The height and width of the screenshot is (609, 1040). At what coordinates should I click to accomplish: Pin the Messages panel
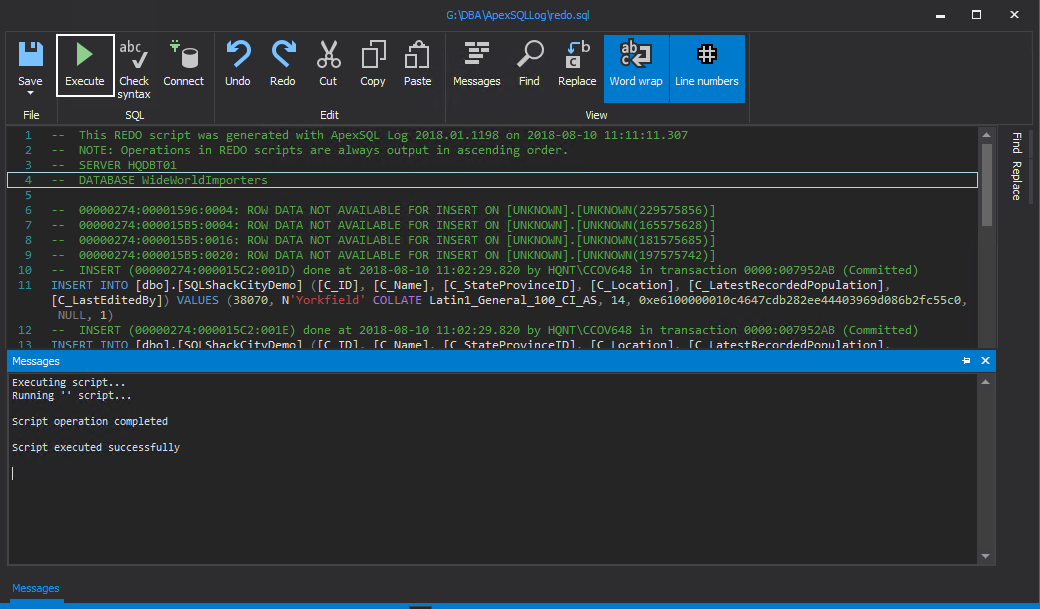tap(967, 360)
